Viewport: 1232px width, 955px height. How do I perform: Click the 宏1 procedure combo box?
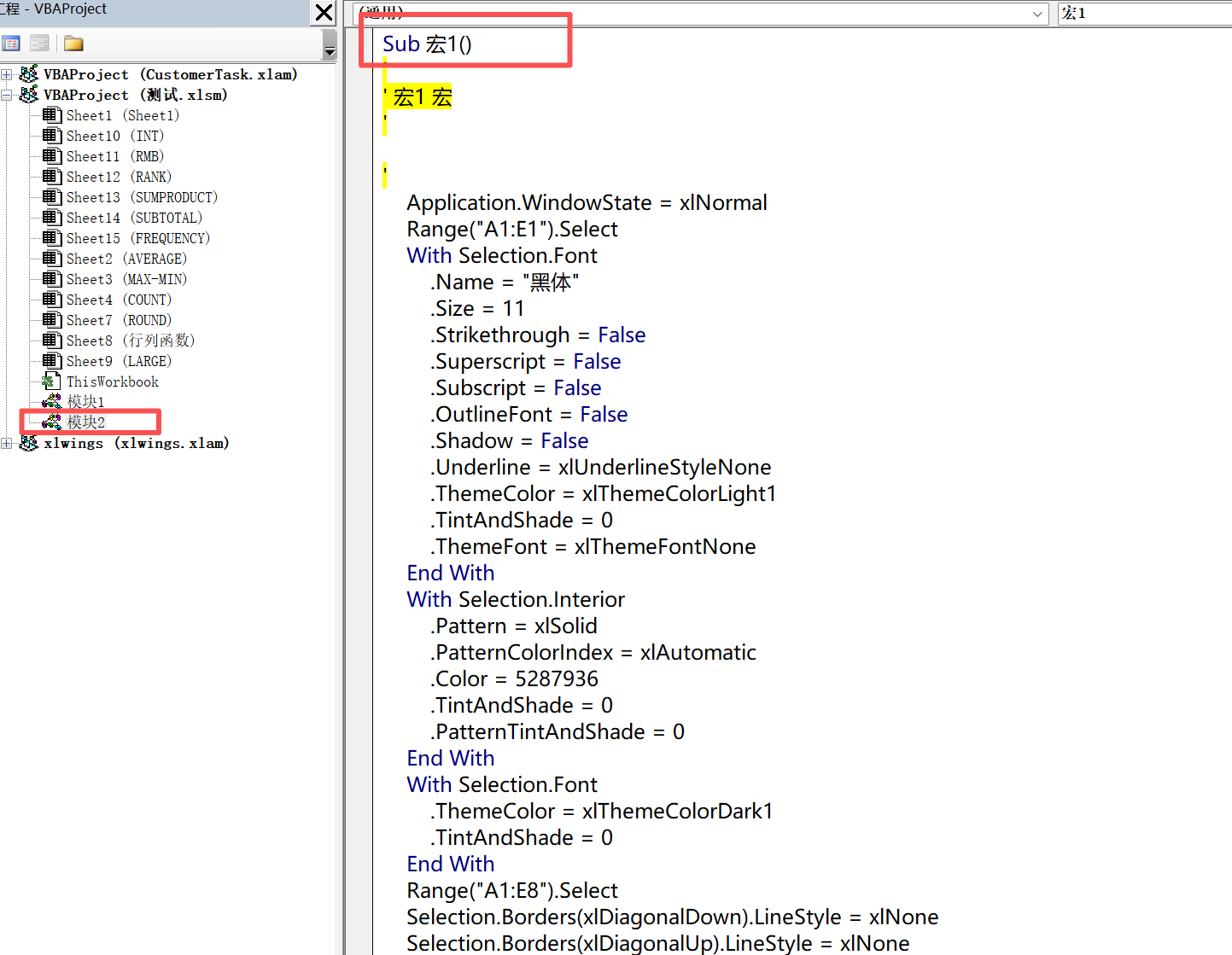pyautogui.click(x=1144, y=14)
